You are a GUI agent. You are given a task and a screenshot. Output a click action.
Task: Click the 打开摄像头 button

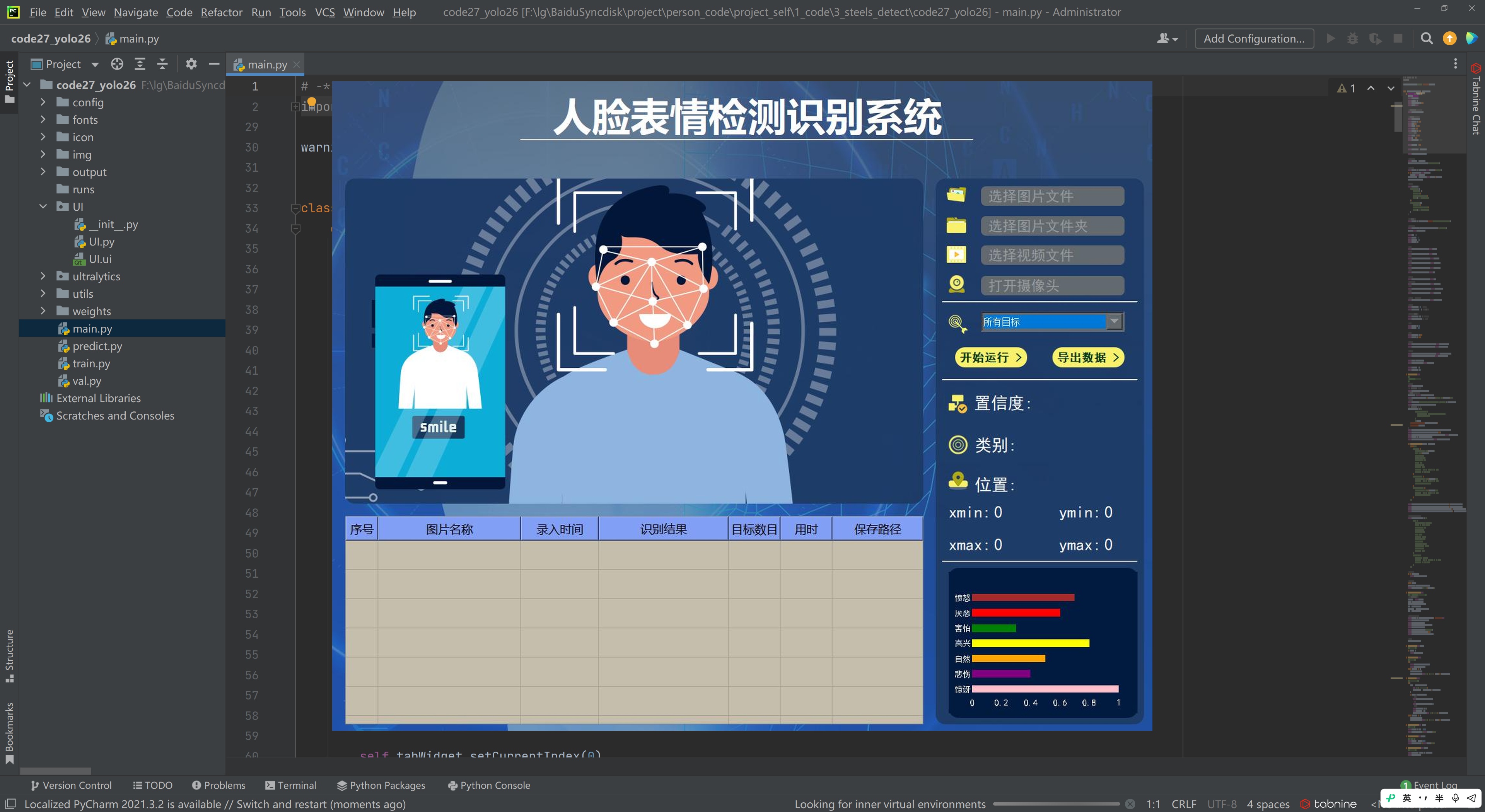(x=1052, y=285)
